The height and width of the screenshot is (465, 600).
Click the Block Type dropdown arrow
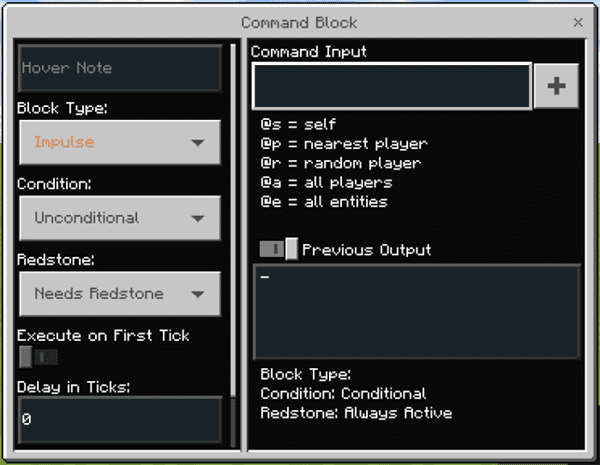(198, 143)
